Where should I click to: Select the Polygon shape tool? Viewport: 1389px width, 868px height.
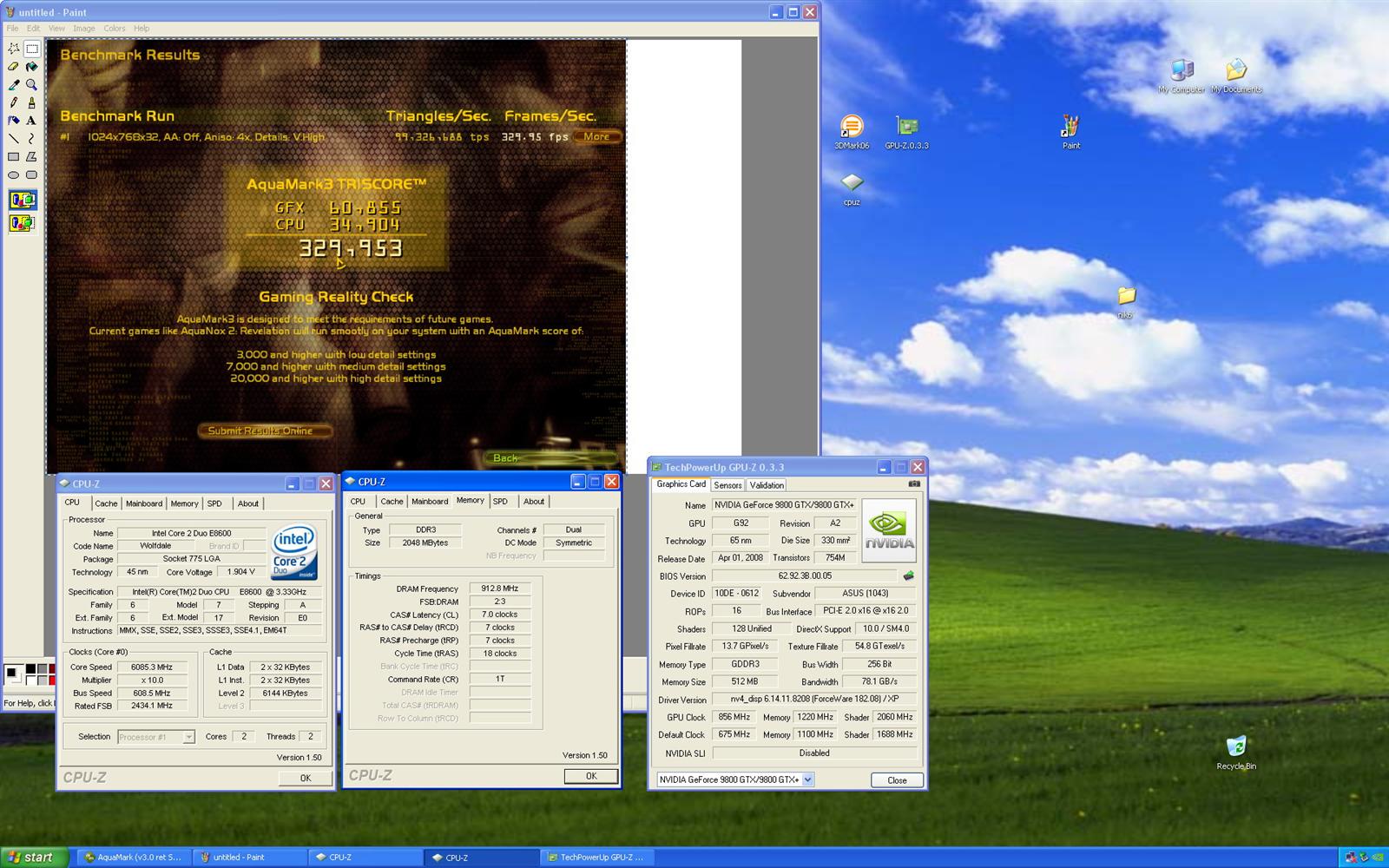31,157
